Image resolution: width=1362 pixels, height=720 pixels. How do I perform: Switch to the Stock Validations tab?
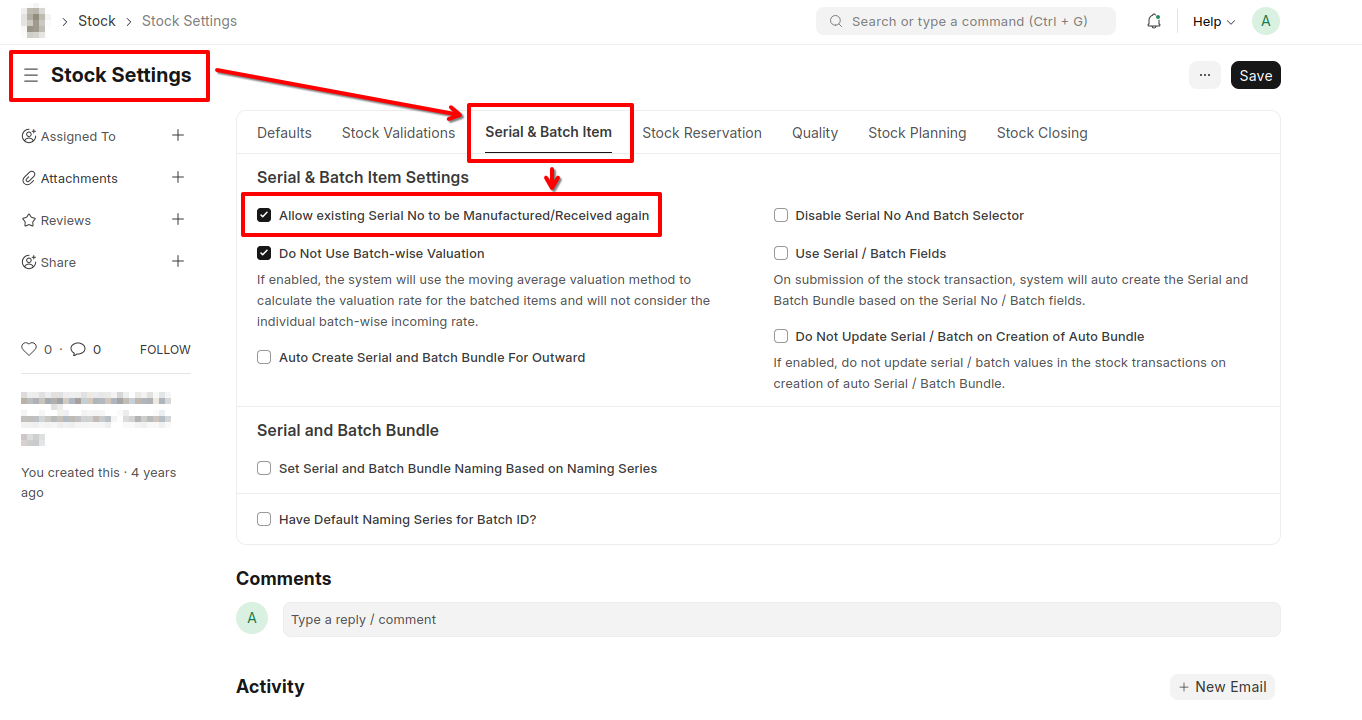pyautogui.click(x=398, y=133)
